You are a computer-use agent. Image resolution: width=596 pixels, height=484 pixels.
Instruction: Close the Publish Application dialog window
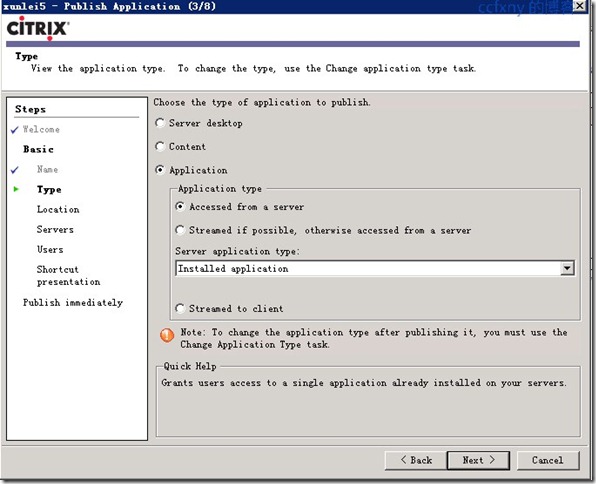(x=579, y=6)
